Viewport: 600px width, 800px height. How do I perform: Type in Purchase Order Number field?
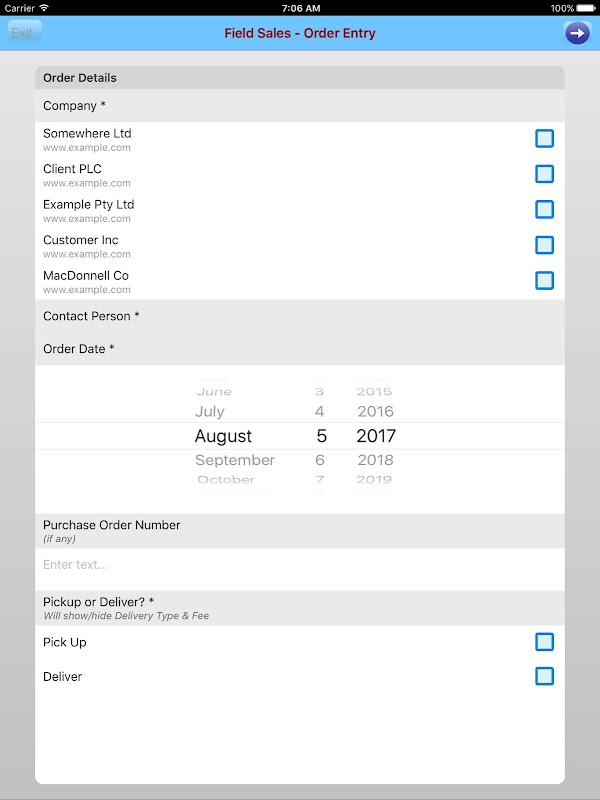[300, 565]
